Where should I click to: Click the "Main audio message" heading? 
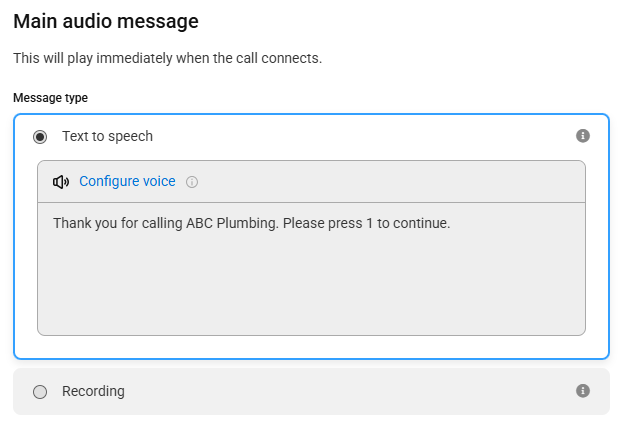pyautogui.click(x=106, y=22)
